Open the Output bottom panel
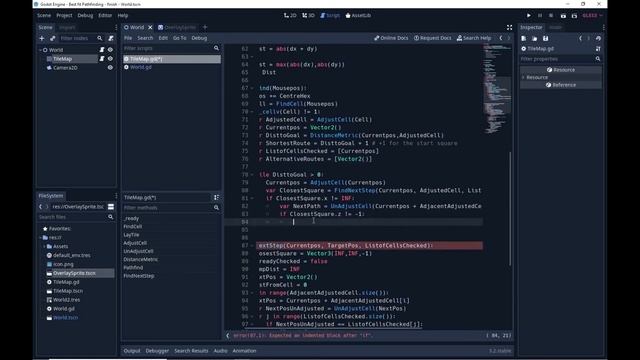 pyautogui.click(x=132, y=351)
